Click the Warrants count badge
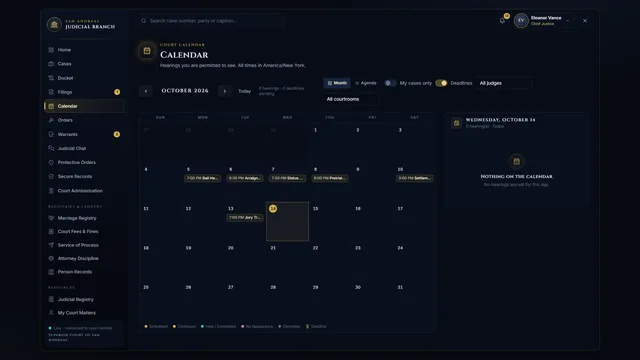Viewport: 640px width, 360px height. pyautogui.click(x=117, y=134)
